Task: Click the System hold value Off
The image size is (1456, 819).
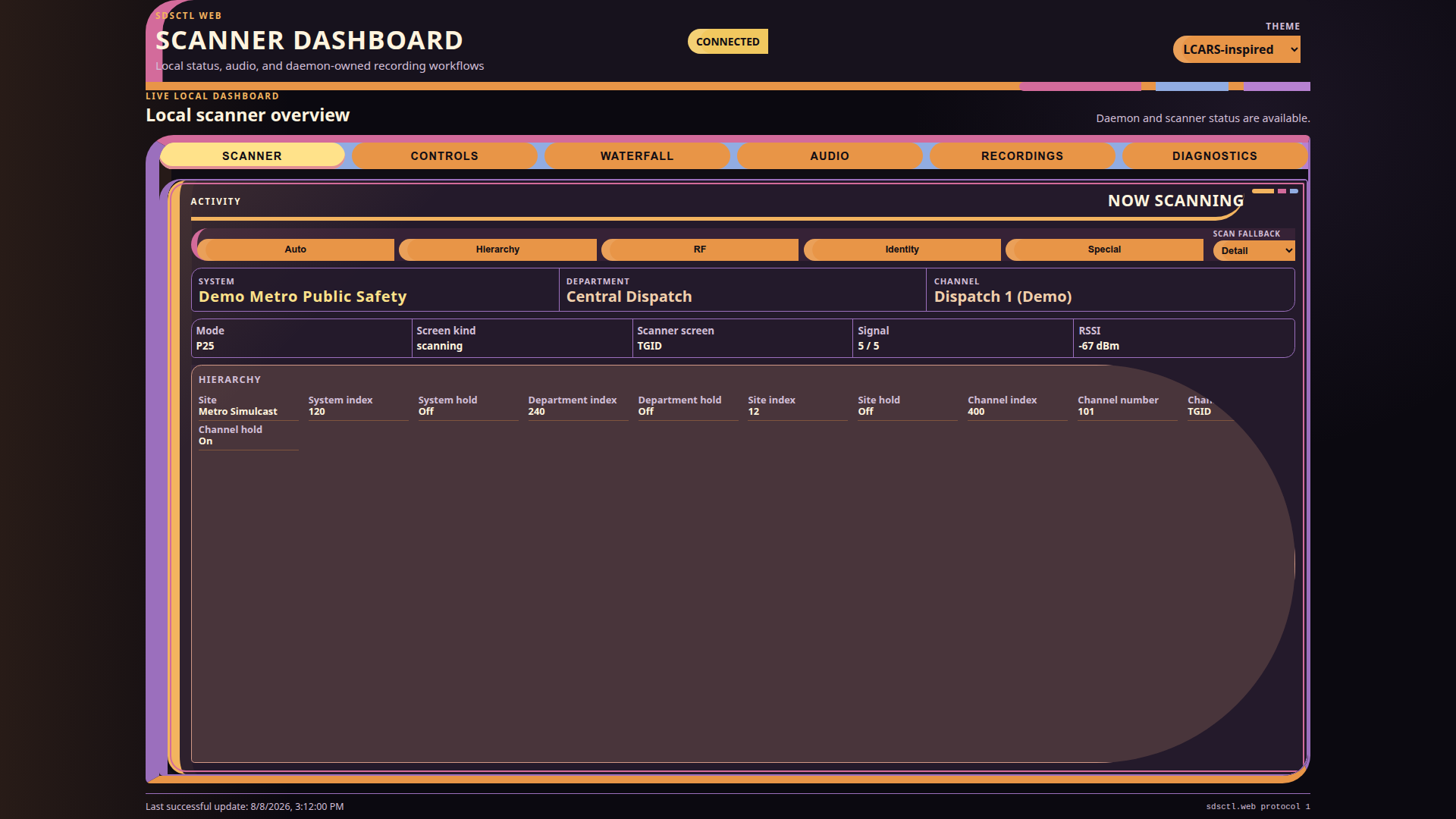Action: tap(426, 412)
